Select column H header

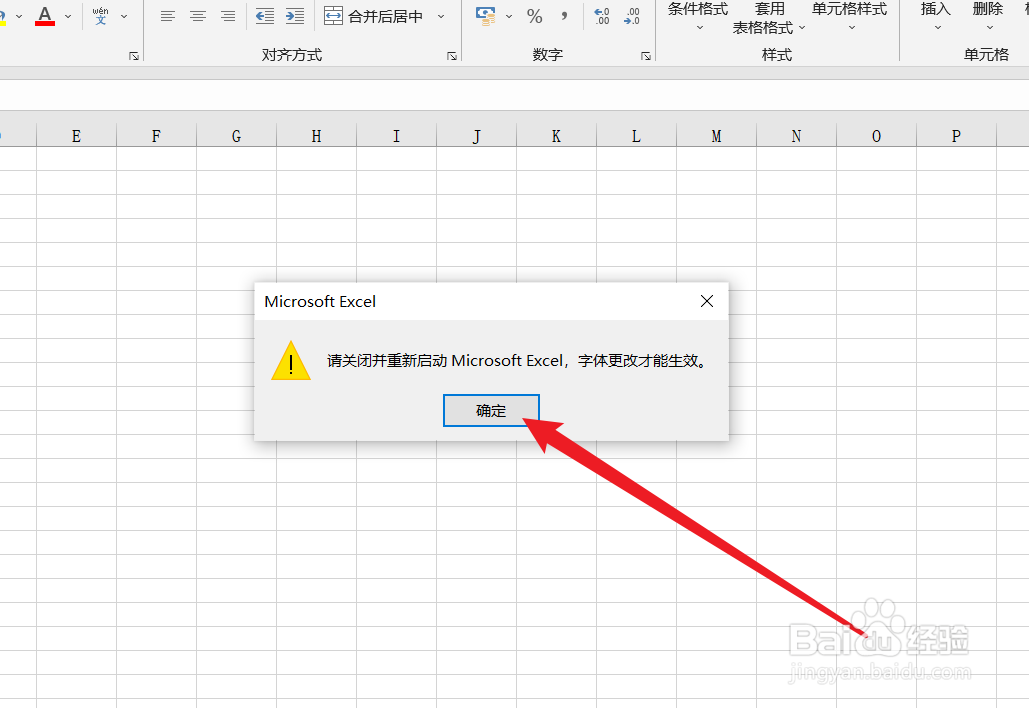click(x=316, y=136)
